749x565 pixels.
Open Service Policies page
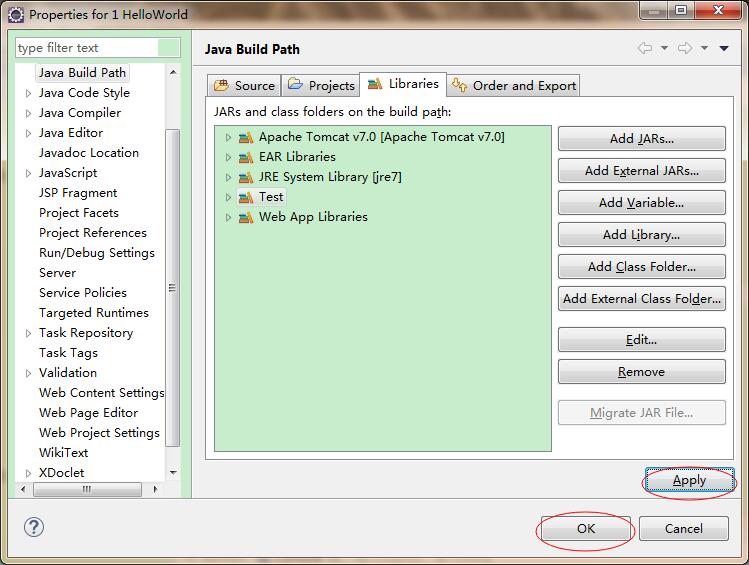pyautogui.click(x=83, y=293)
